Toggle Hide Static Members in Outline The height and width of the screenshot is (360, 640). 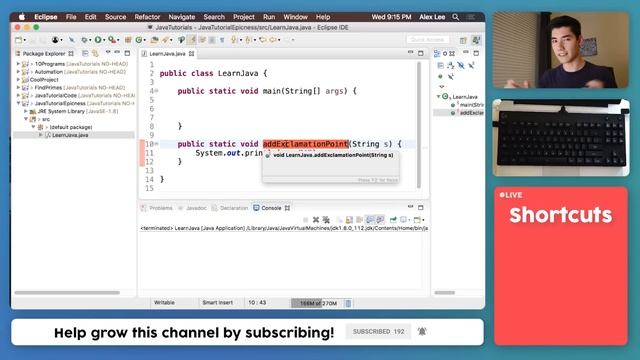pyautogui.click(x=471, y=65)
